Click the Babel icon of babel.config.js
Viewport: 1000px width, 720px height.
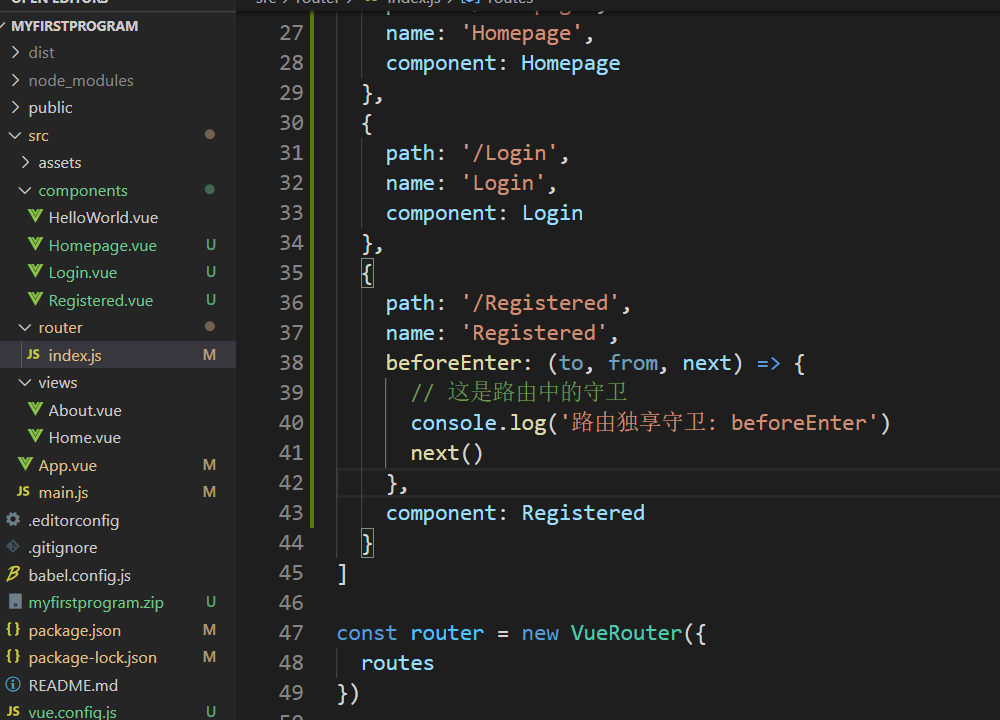(x=13, y=574)
